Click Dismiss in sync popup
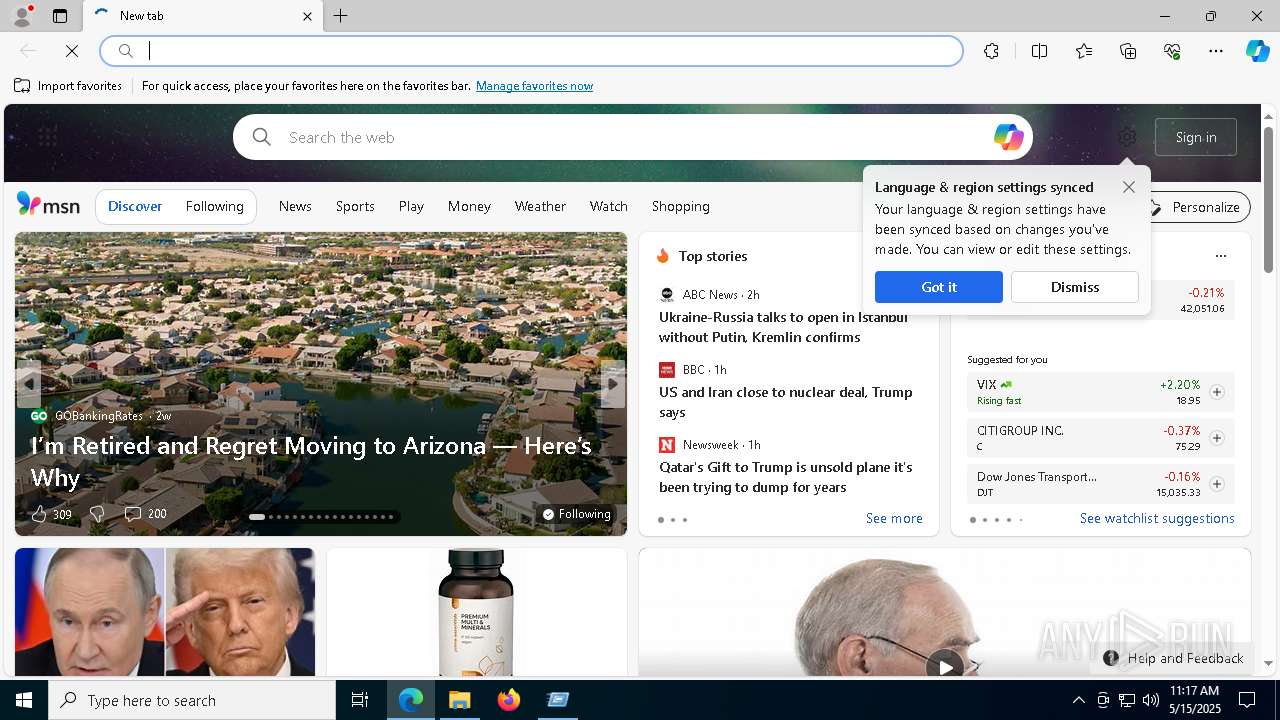Viewport: 1280px width, 720px height. (1075, 287)
